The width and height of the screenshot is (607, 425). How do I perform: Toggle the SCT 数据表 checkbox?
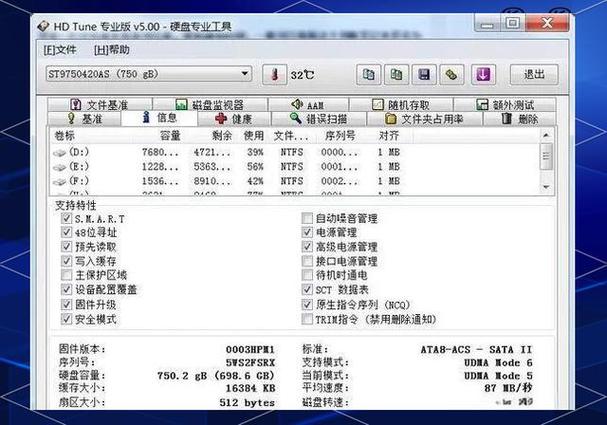307,290
